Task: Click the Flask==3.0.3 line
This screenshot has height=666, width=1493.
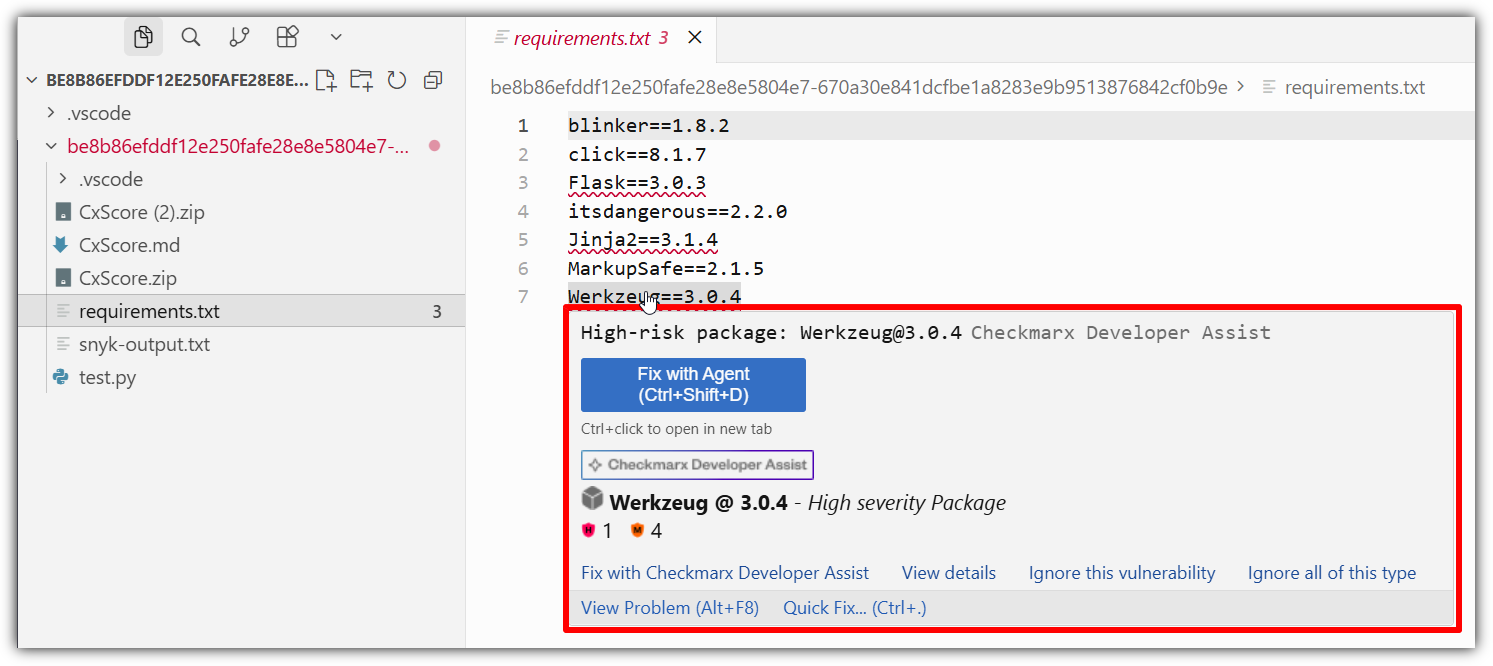Action: [637, 183]
